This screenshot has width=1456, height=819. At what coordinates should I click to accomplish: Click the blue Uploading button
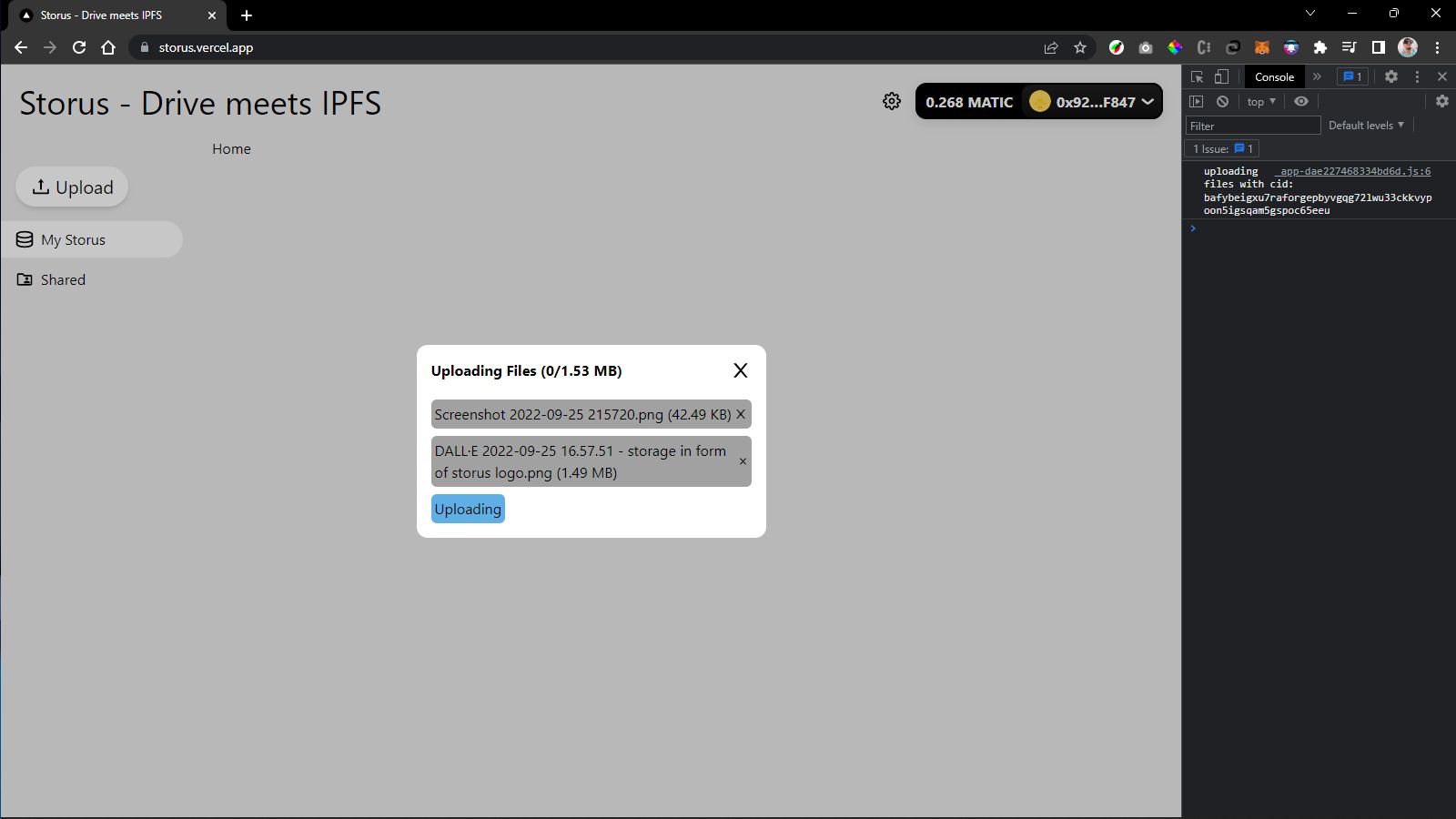point(468,509)
